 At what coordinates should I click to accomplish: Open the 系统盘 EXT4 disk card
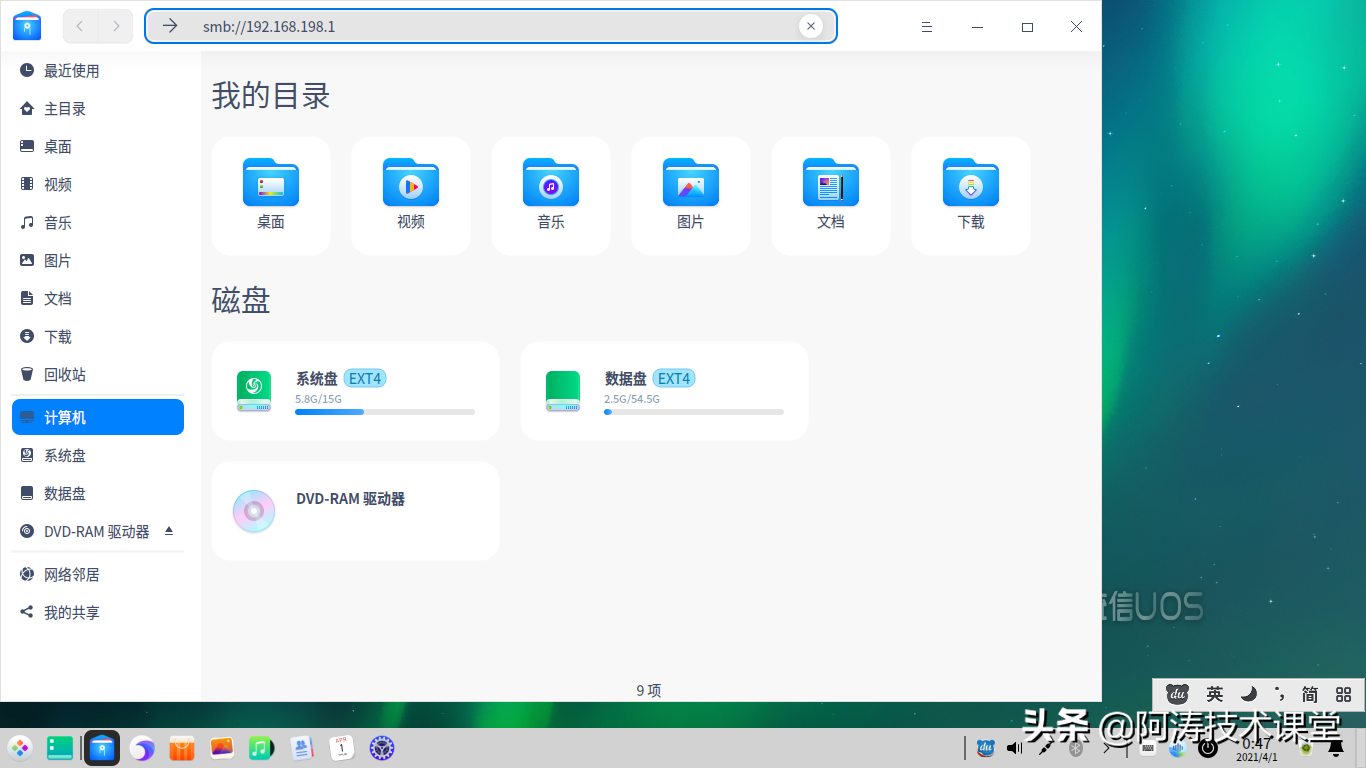tap(355, 391)
